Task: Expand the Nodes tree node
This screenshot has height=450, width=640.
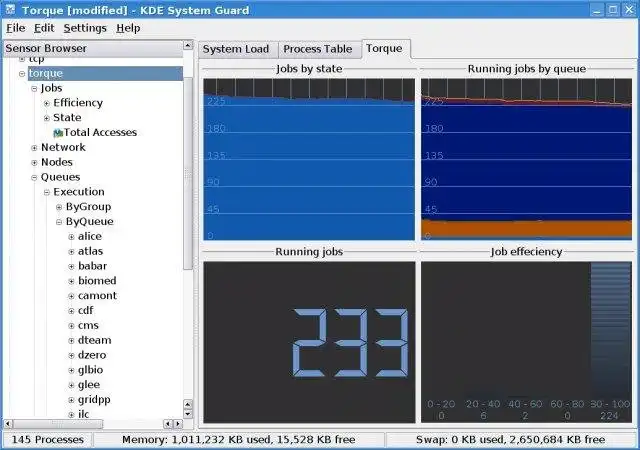Action: (34, 163)
